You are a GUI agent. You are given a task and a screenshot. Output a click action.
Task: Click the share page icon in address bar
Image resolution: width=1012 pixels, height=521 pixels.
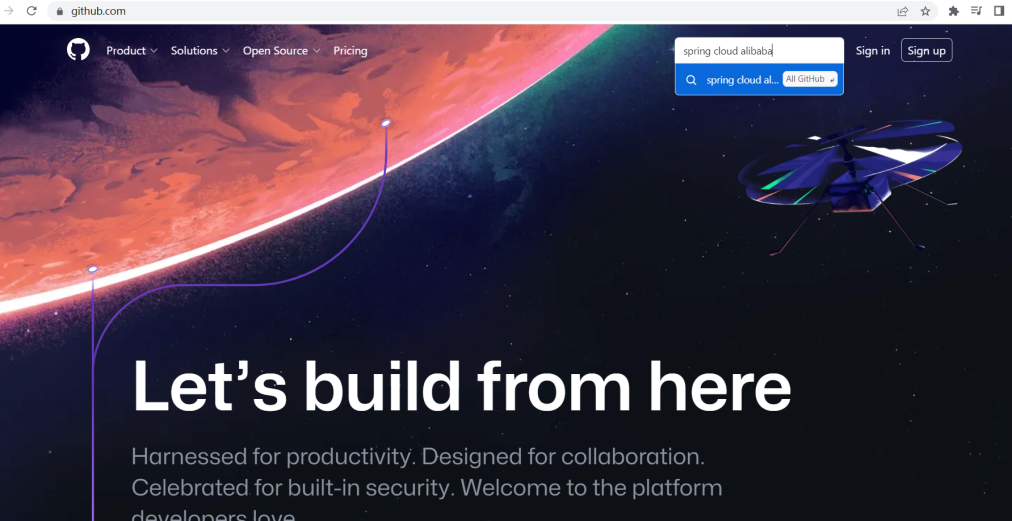[903, 11]
